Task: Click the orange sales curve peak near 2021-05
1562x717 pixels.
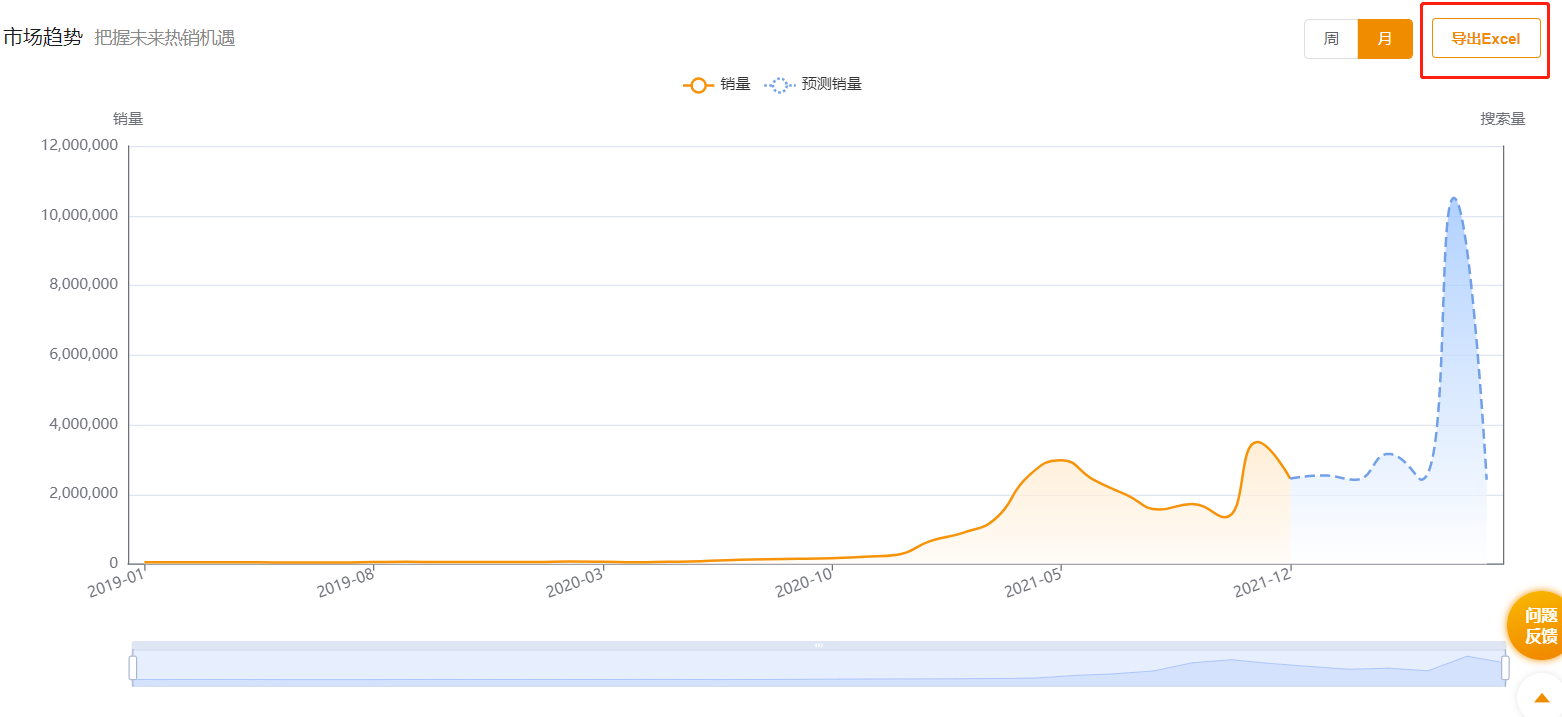Action: [x=1060, y=460]
